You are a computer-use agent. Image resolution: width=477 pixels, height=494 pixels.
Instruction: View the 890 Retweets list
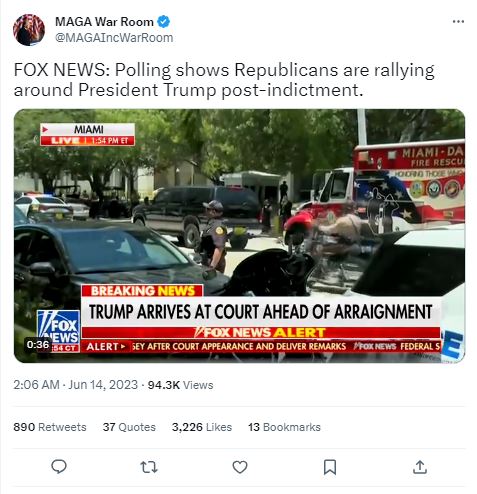(50, 427)
